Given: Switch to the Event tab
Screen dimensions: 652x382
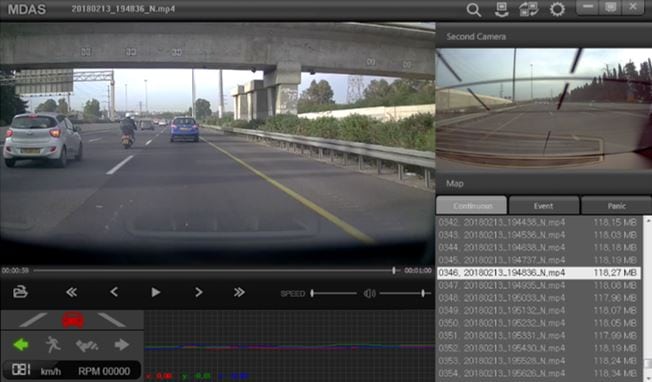Looking at the screenshot, I should [x=543, y=206].
